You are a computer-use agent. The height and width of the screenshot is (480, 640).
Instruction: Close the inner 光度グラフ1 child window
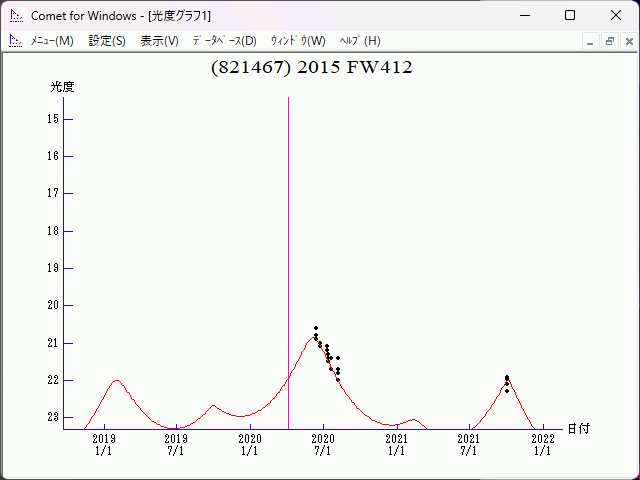pos(627,41)
